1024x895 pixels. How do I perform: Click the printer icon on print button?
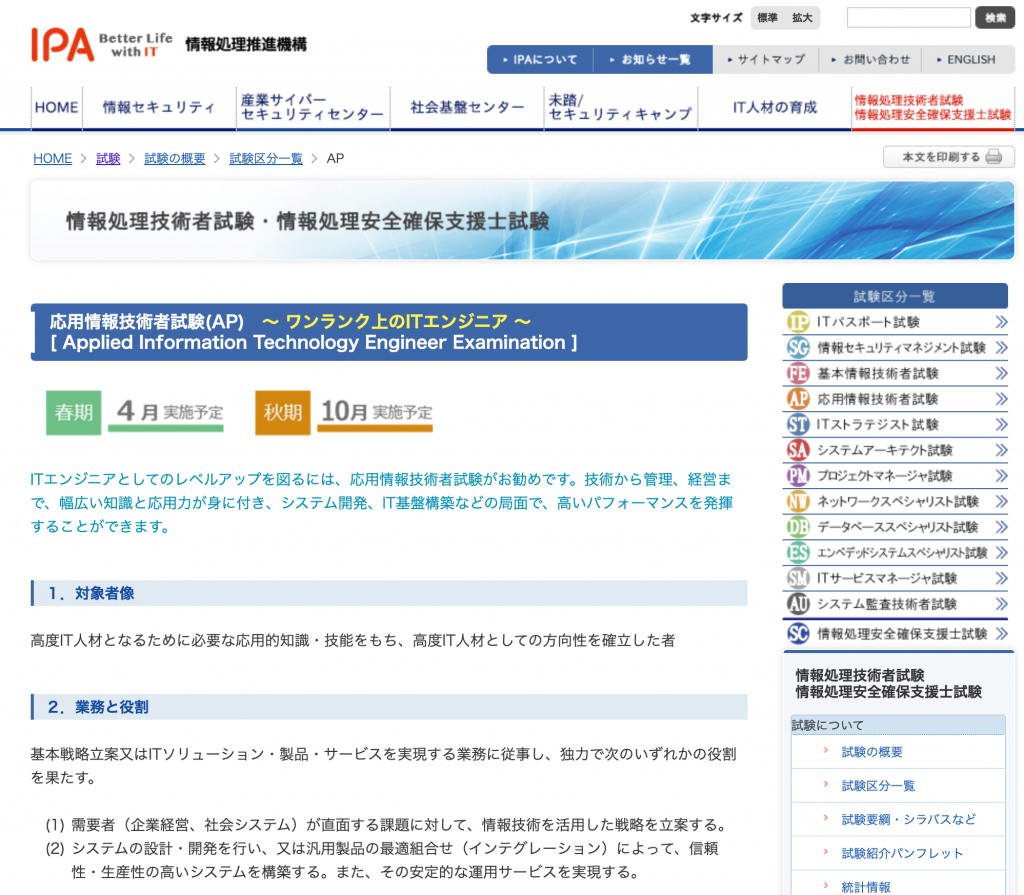(x=993, y=157)
